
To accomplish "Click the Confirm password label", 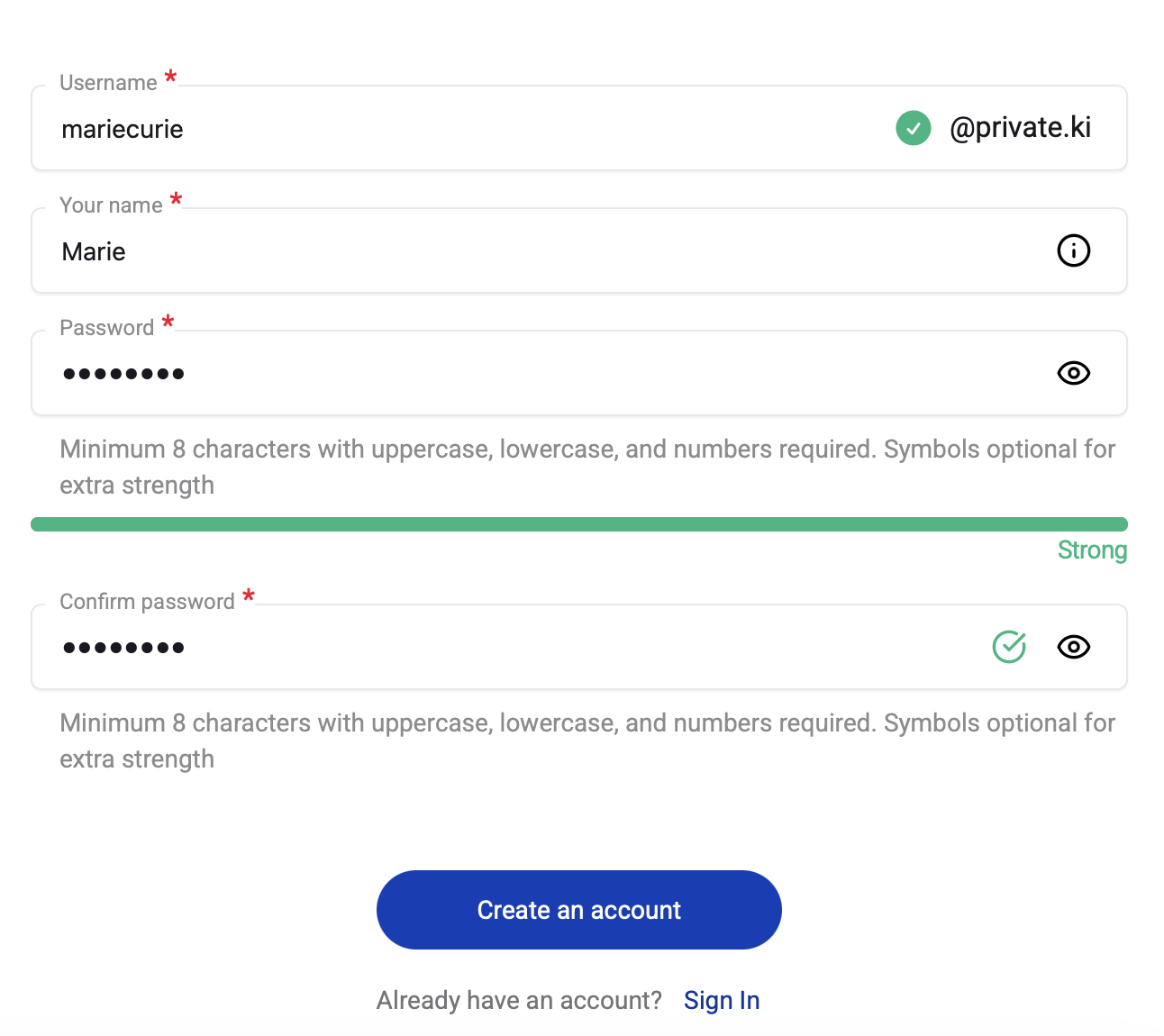I will pyautogui.click(x=147, y=602).
